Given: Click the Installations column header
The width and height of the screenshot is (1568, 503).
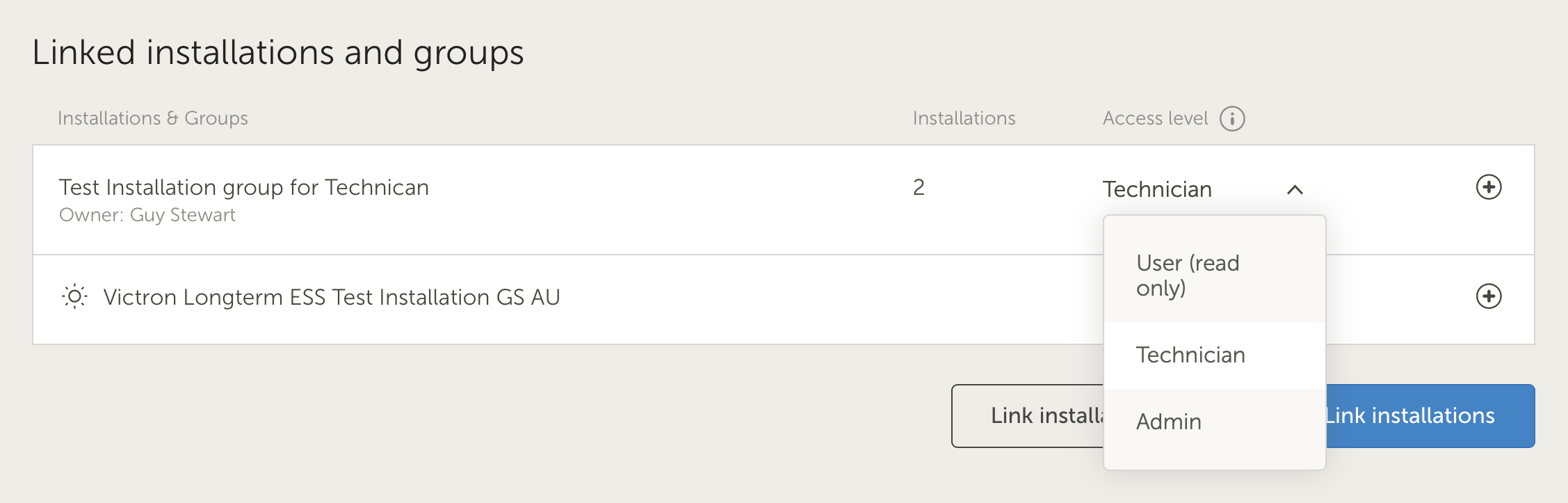Looking at the screenshot, I should [964, 118].
